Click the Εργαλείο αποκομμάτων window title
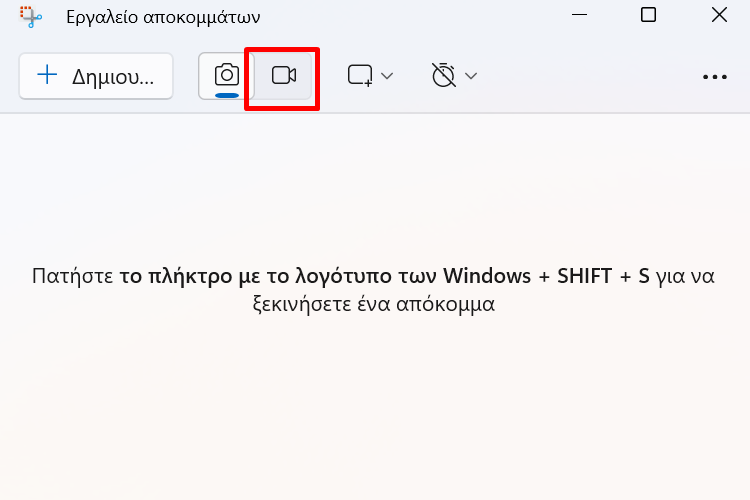 pyautogui.click(x=163, y=18)
